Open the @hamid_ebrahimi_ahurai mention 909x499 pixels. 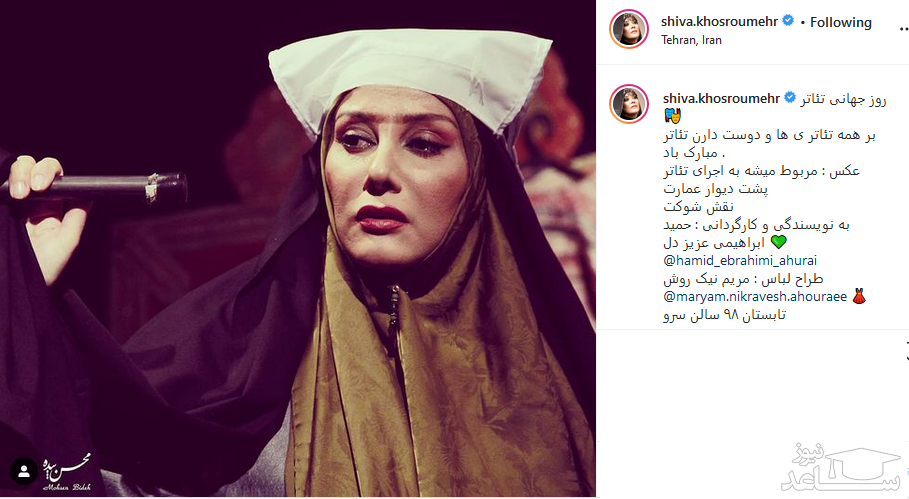click(x=740, y=261)
